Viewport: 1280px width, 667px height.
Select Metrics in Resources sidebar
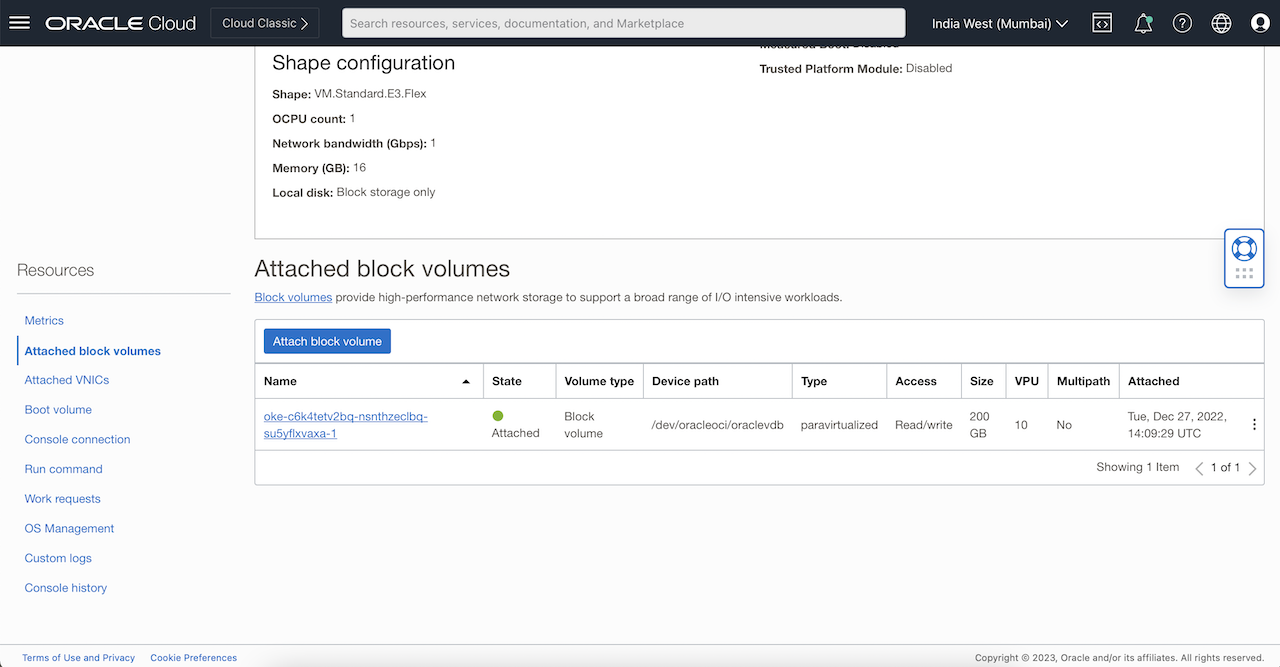tap(44, 321)
